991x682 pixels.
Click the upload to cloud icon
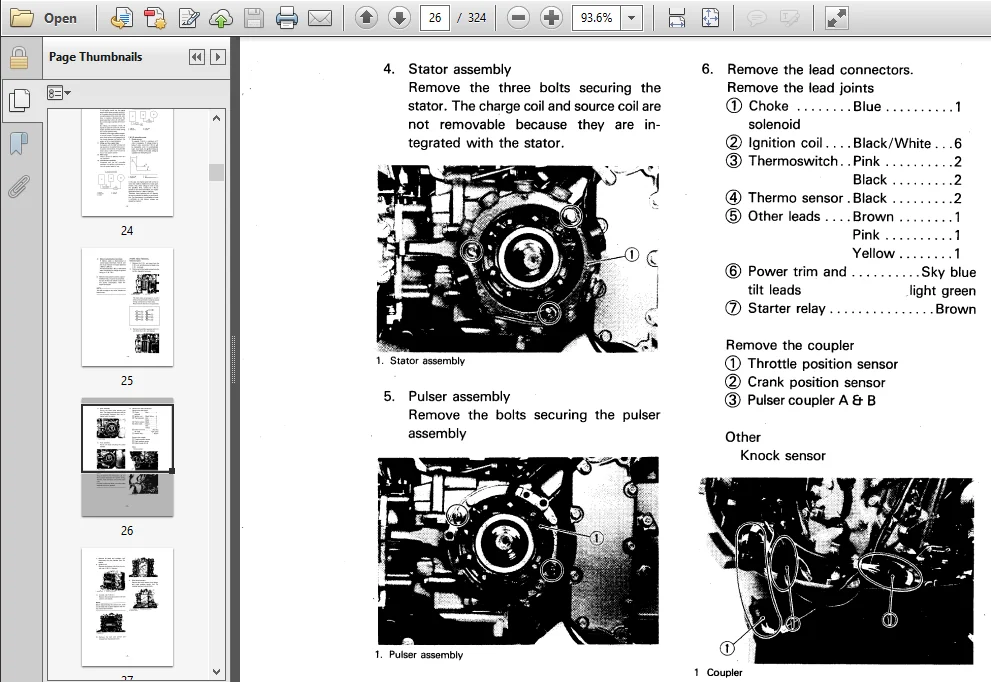click(221, 18)
